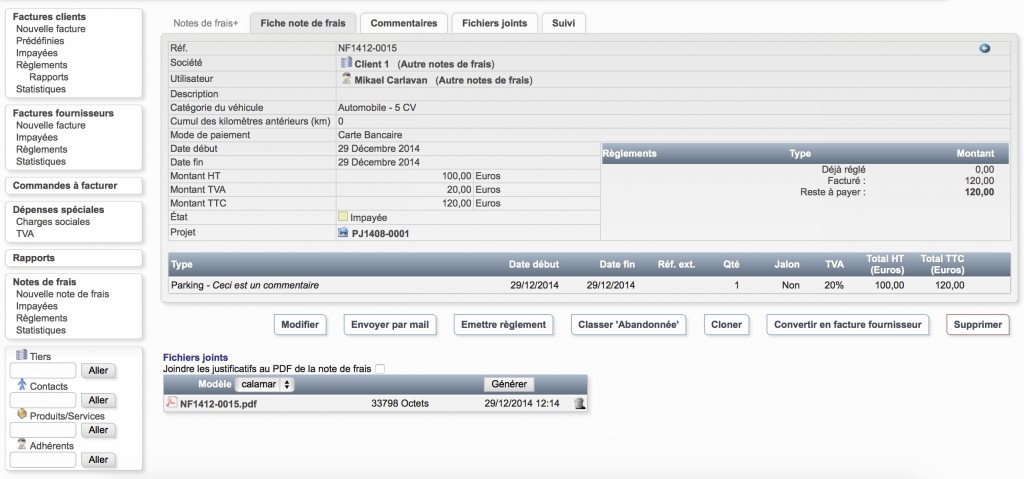1024x479 pixels.
Task: Click the Contacts person icon in sidebar
Action: point(22,385)
